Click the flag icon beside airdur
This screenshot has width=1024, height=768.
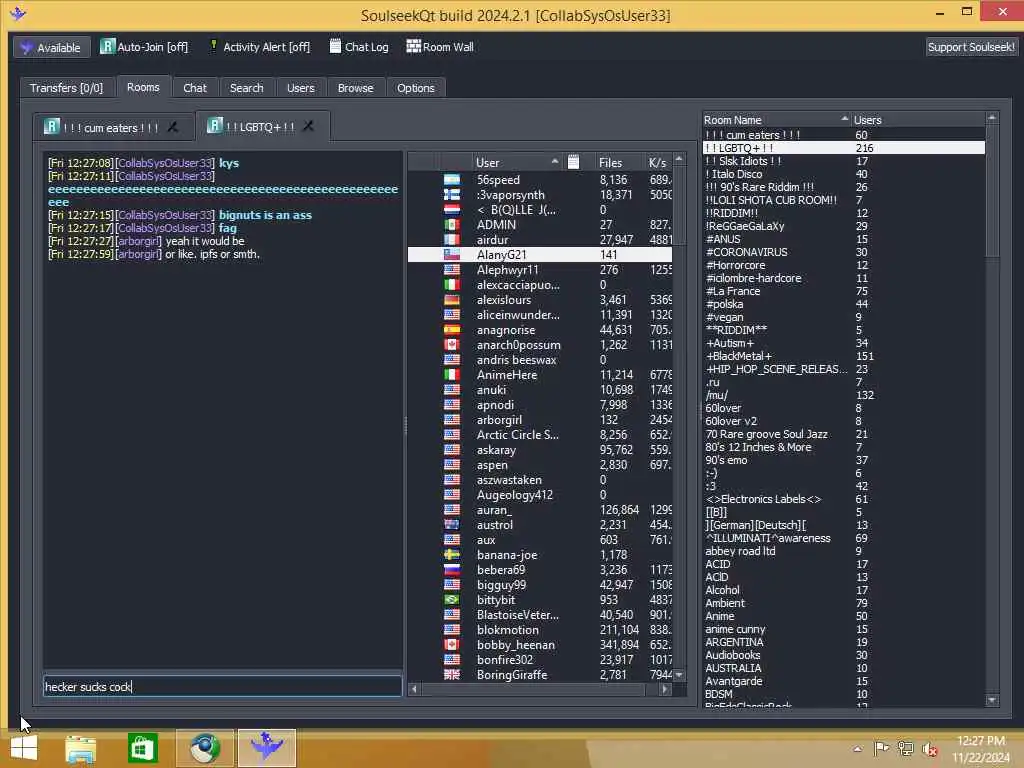[x=452, y=240]
